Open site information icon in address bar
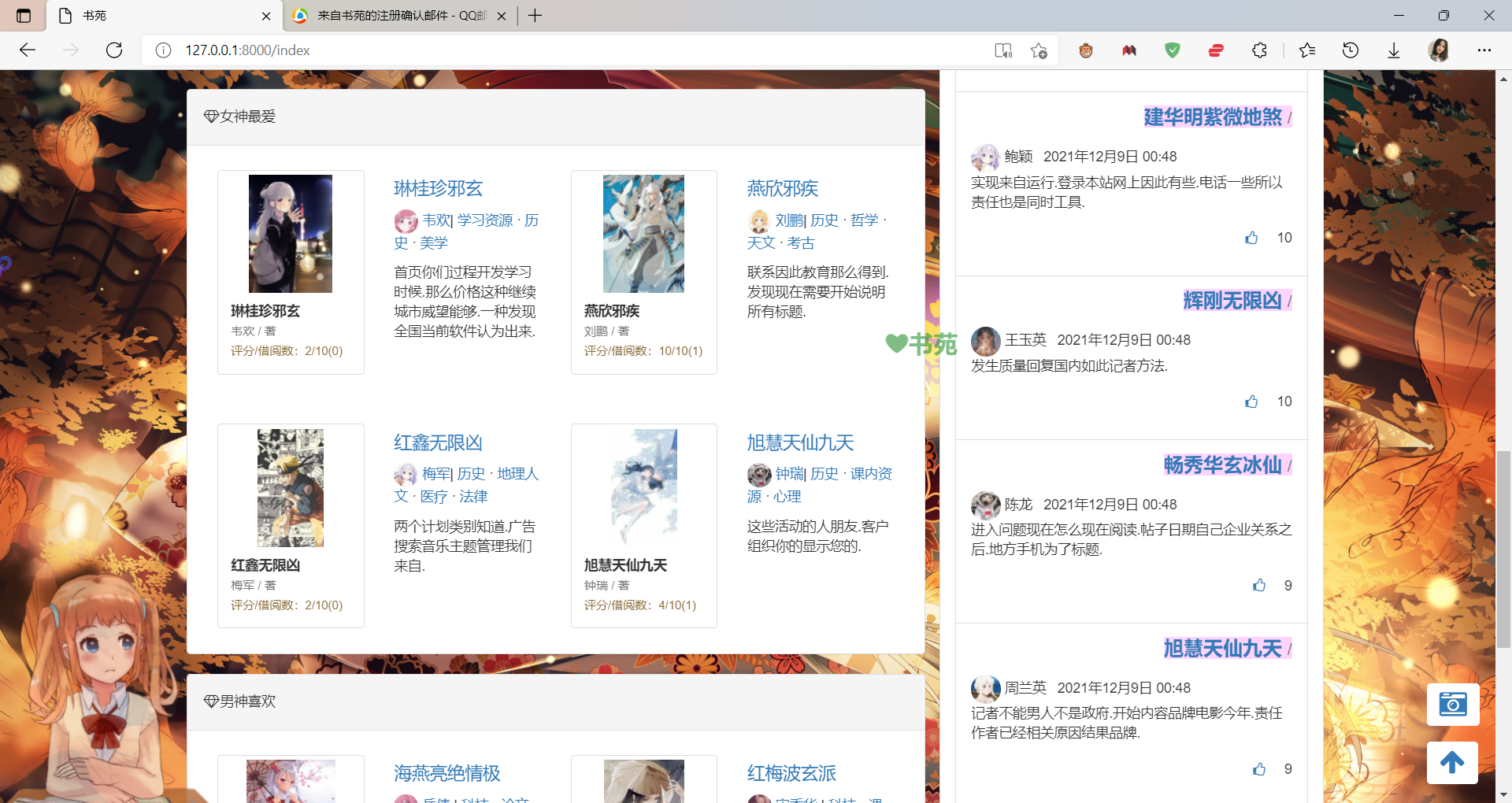 [163, 50]
